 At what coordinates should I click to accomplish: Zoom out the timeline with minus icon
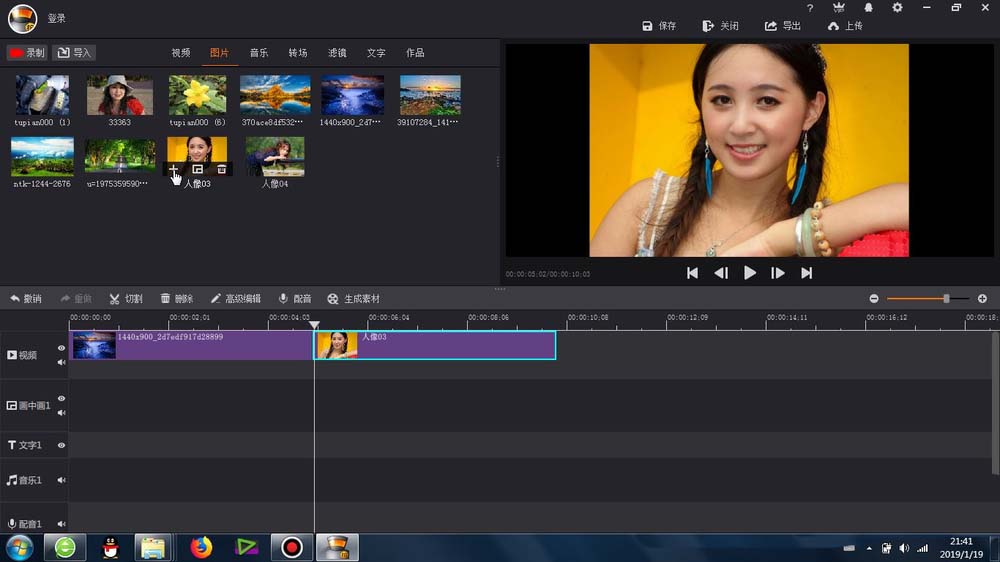pyautogui.click(x=874, y=299)
